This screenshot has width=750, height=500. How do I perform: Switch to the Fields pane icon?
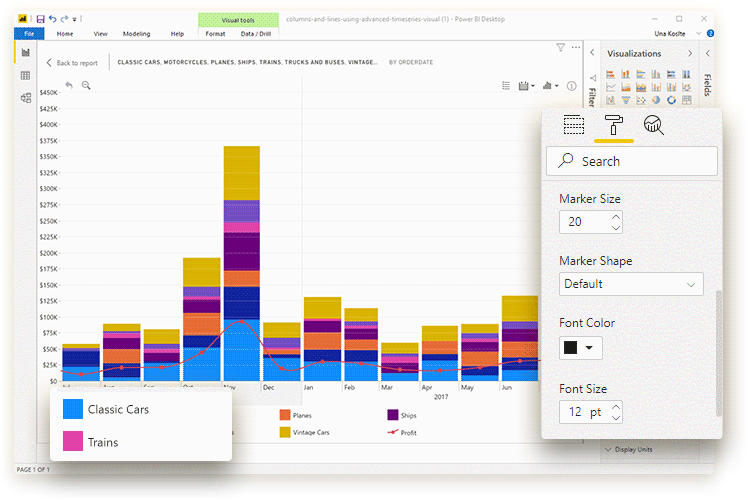coord(573,125)
